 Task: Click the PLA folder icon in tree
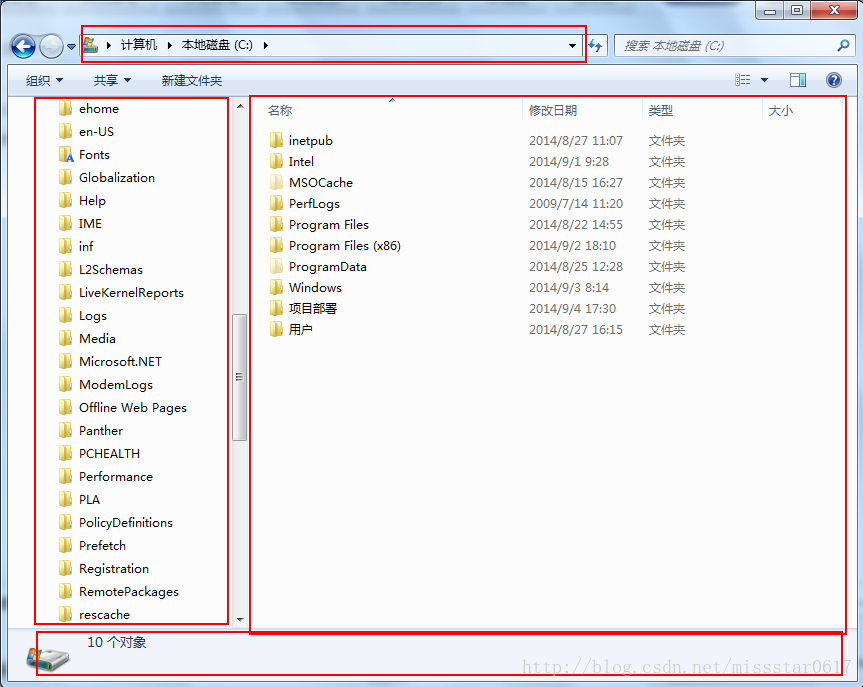(65, 500)
